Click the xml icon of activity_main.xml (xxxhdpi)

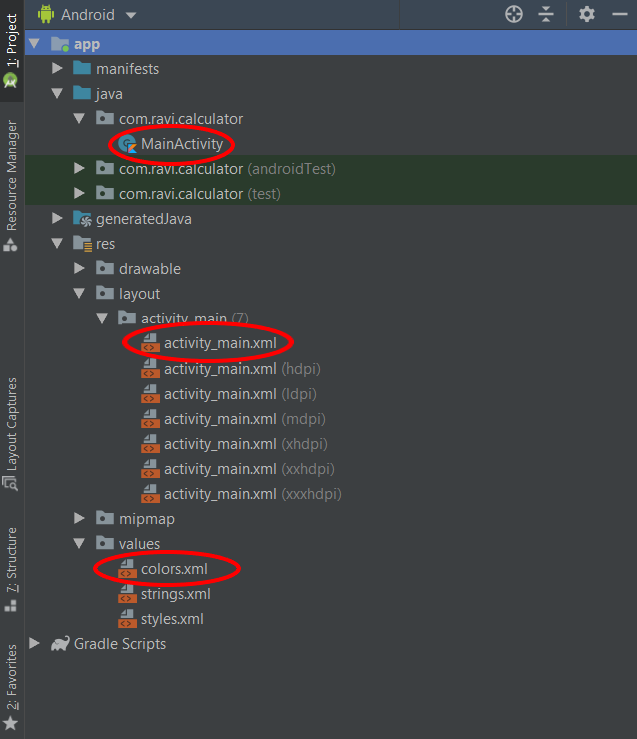150,493
